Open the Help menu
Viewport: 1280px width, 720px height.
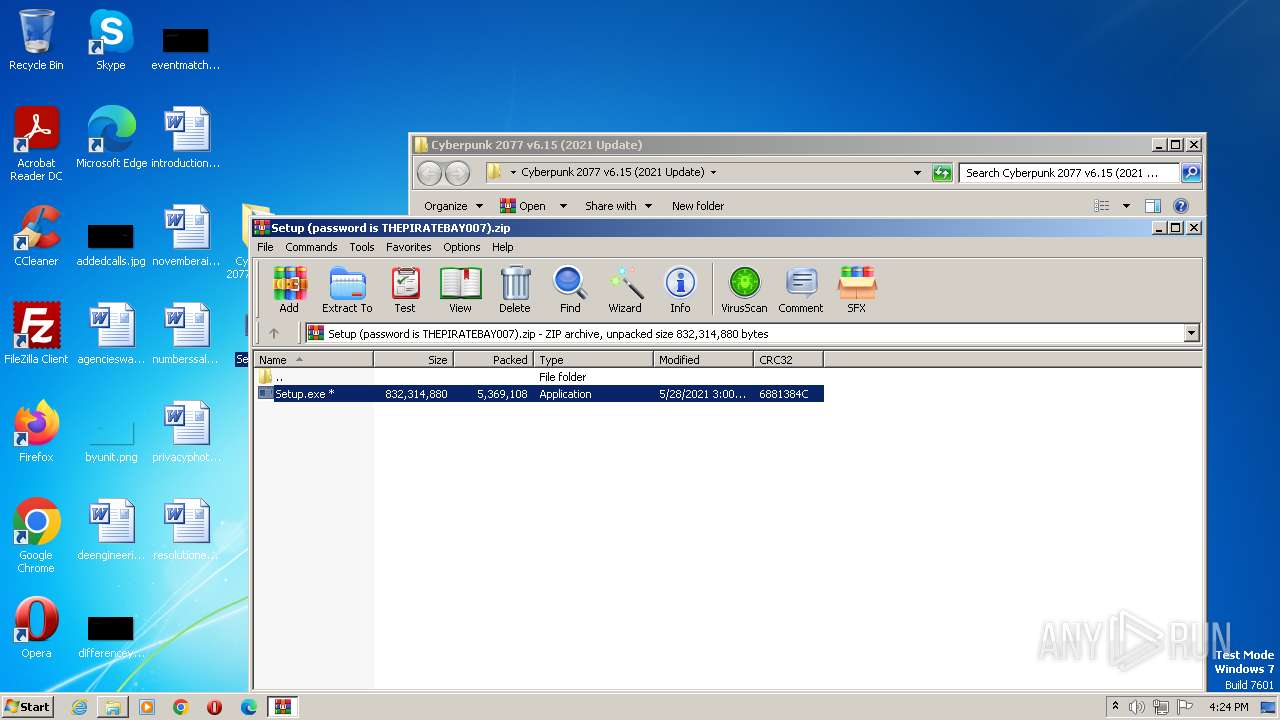[503, 247]
